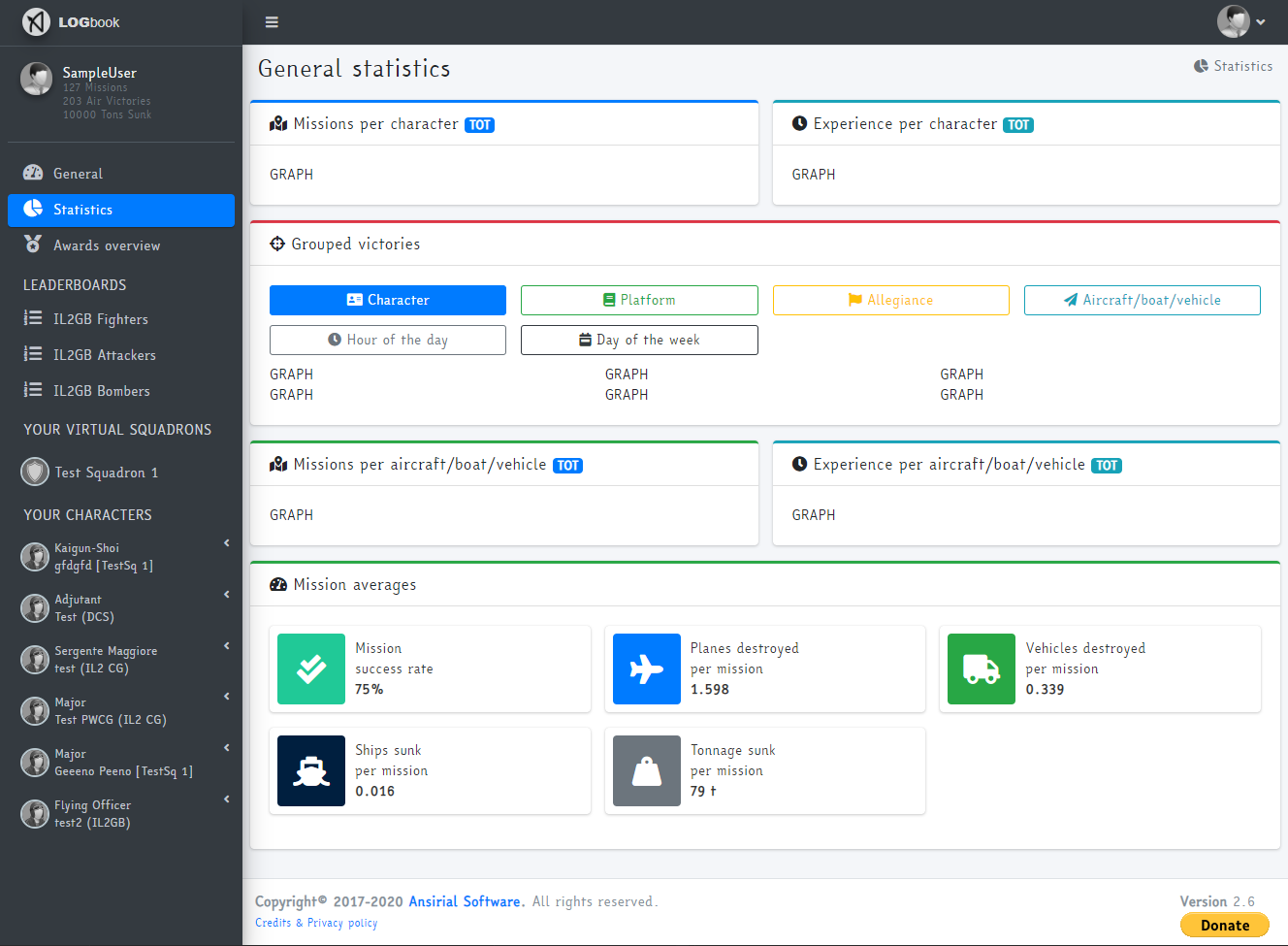The height and width of the screenshot is (946, 1288).
Task: Toggle TOT badge on Experience per character
Action: (1017, 125)
